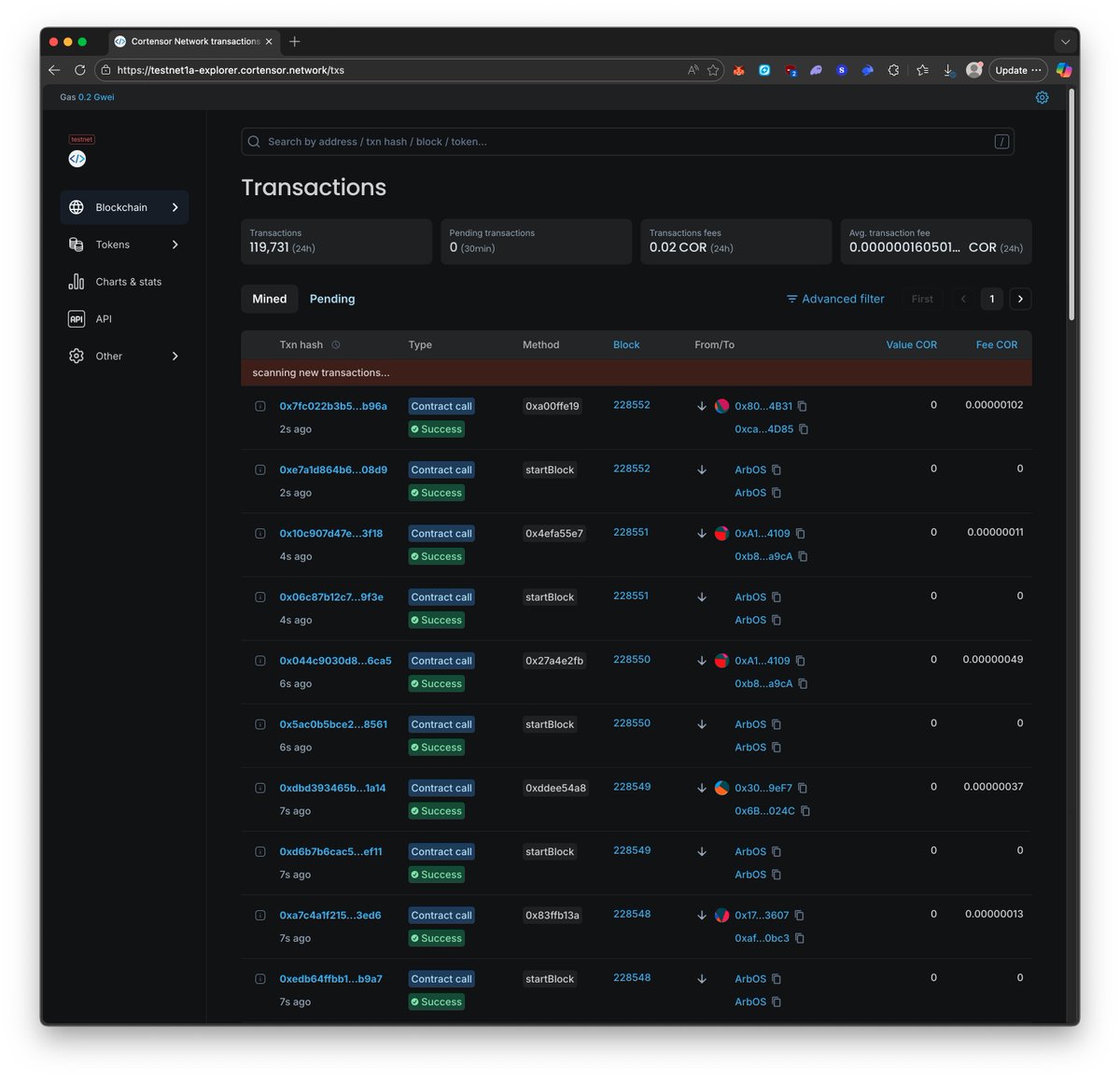Click the Transactions 119,731 stat card
The height and width of the screenshot is (1079, 1120).
point(336,242)
